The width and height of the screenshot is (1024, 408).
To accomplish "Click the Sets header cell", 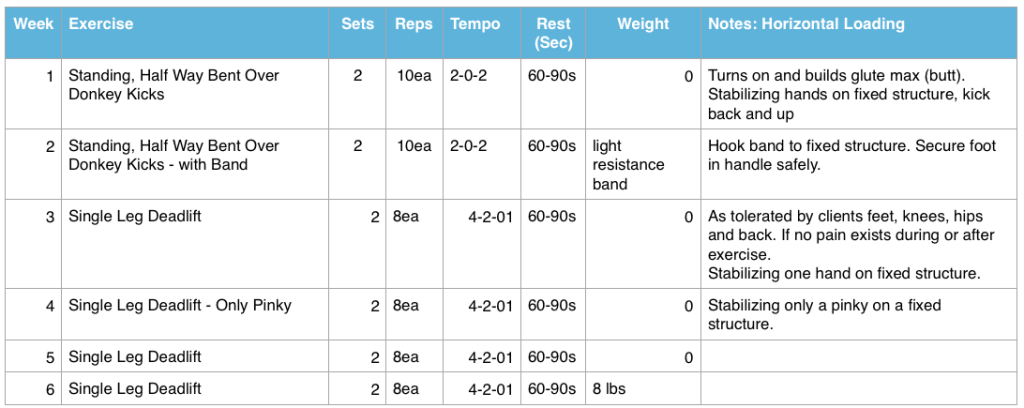I will pos(358,33).
